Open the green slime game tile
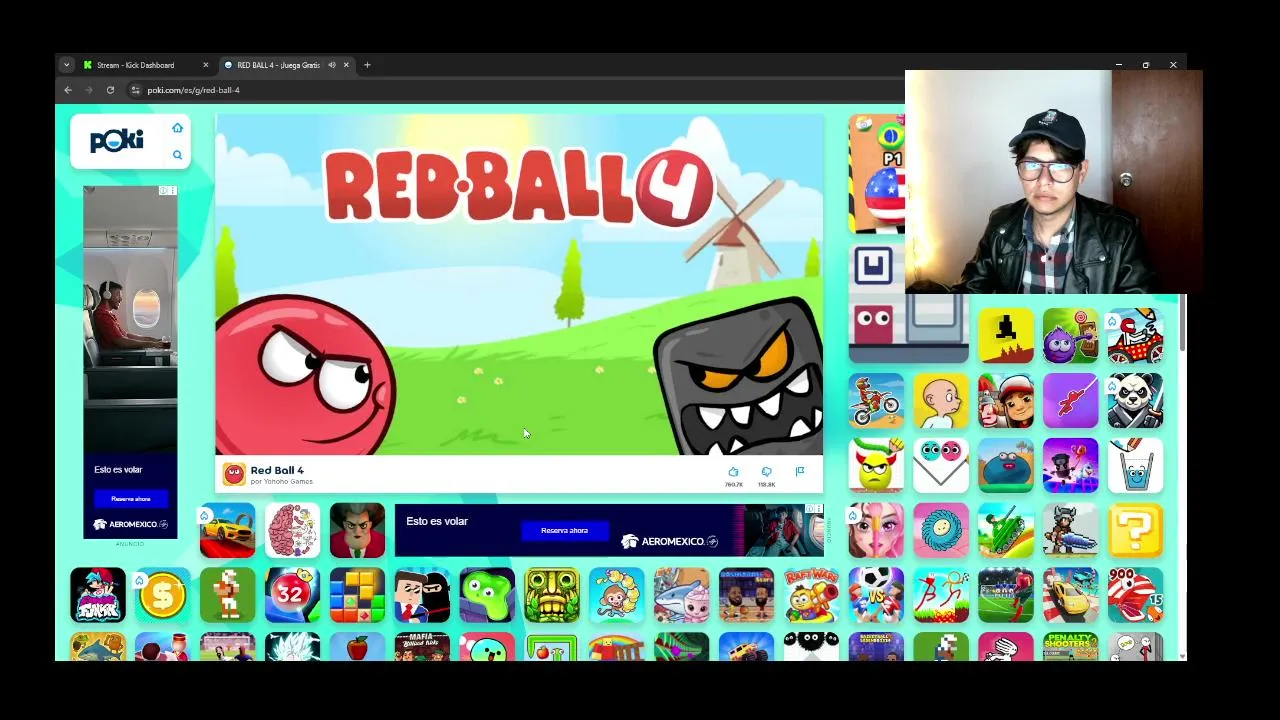This screenshot has height=720, width=1280. click(487, 595)
